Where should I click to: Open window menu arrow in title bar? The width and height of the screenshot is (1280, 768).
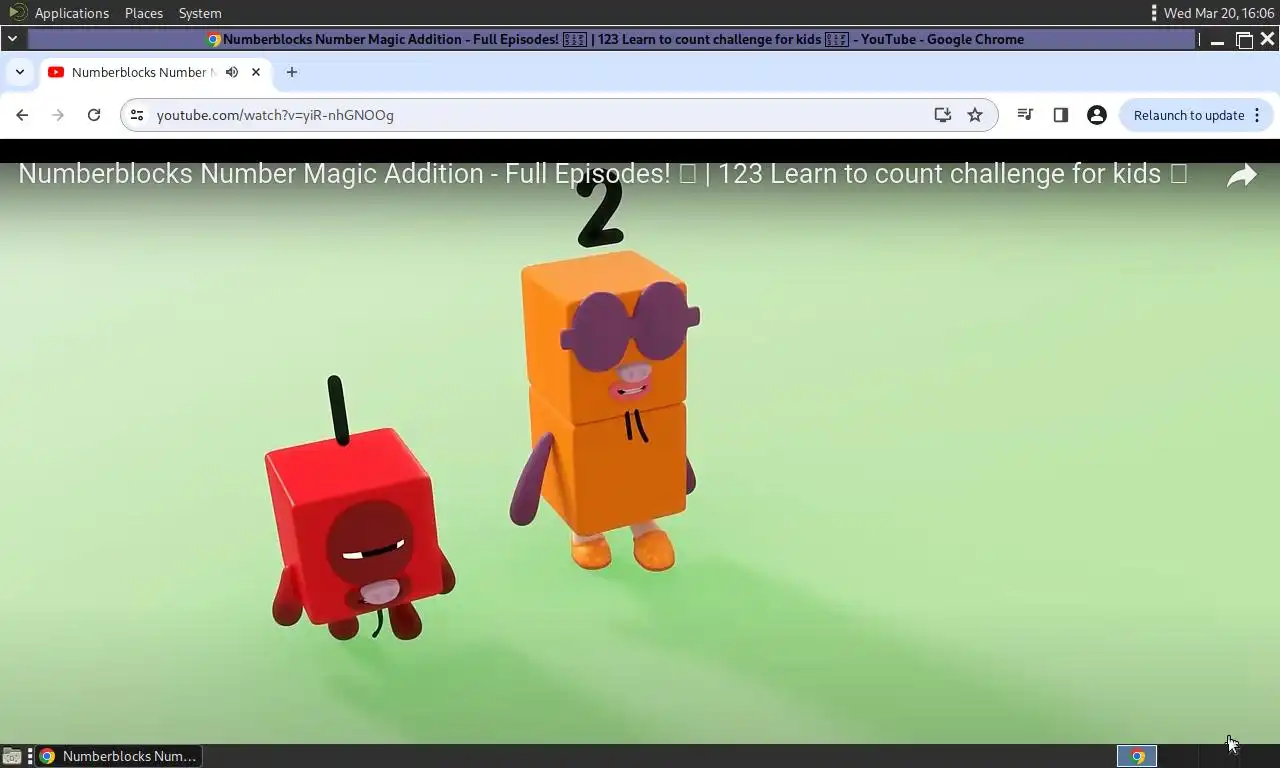click(12, 39)
